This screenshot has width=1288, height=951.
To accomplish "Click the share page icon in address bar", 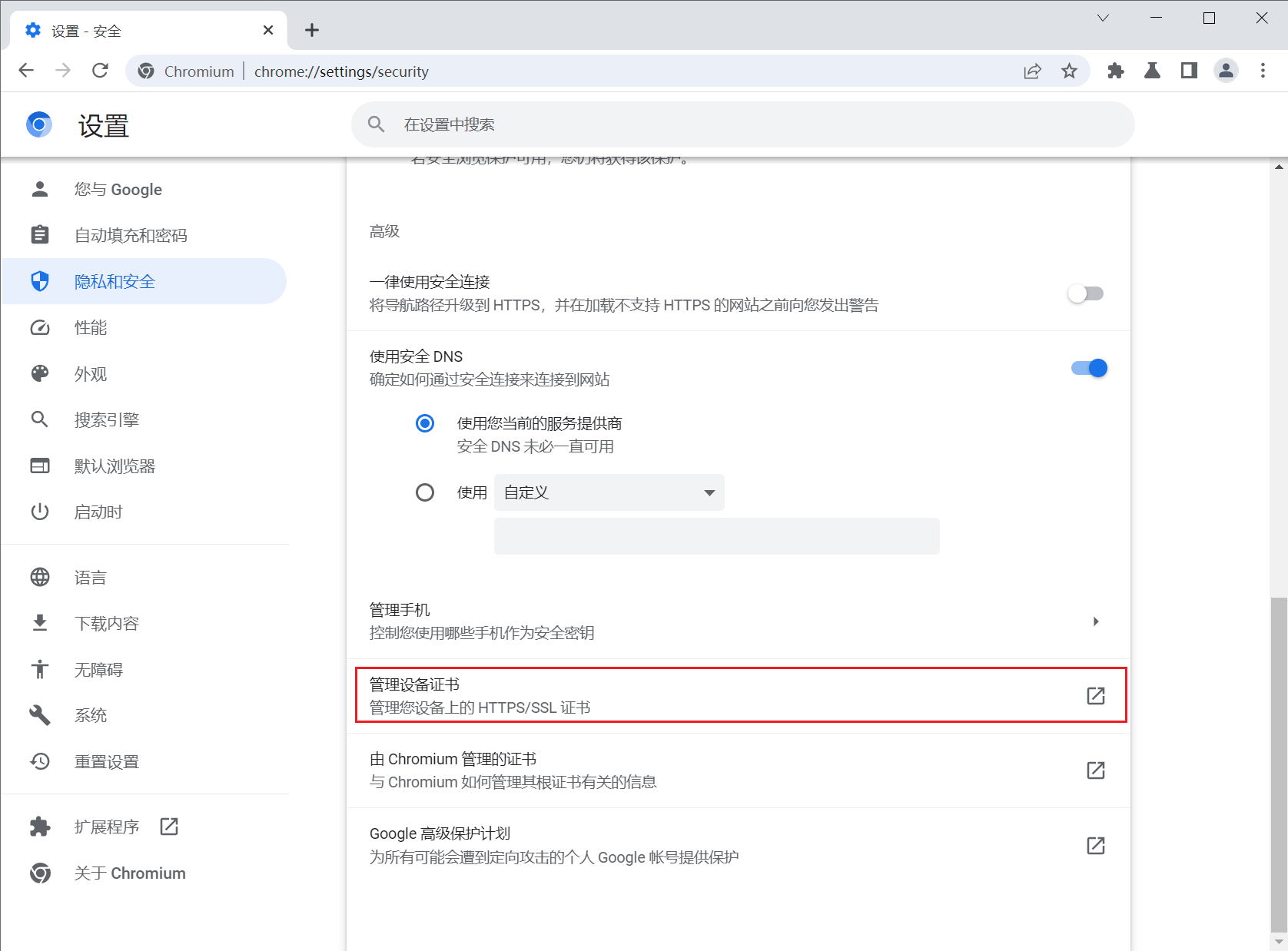I will point(1032,71).
